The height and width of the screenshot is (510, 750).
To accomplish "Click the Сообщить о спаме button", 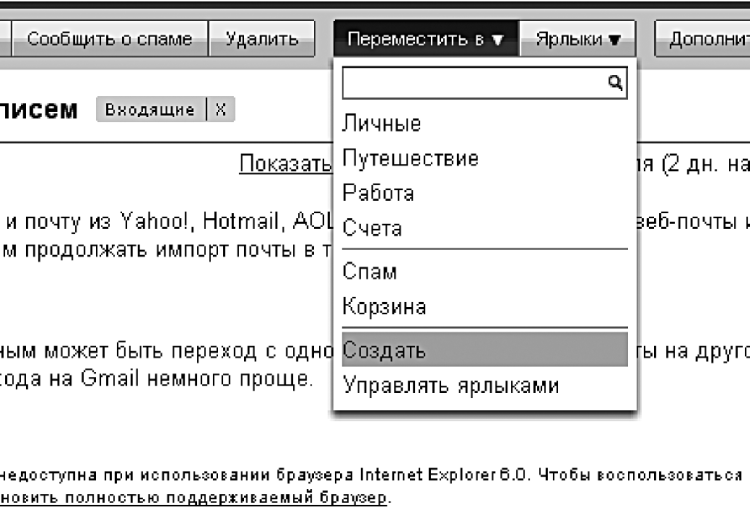I will 109,39.
